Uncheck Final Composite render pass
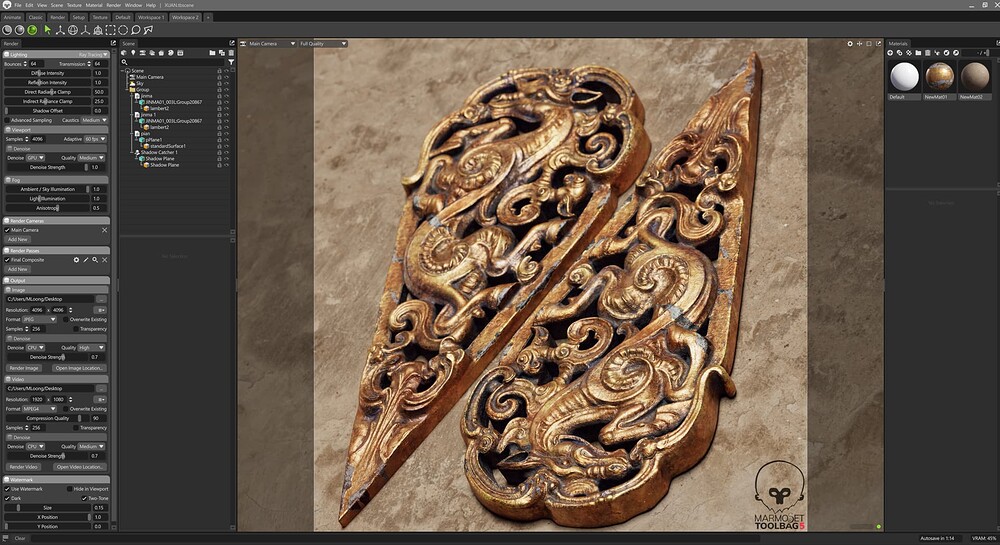 (7, 260)
